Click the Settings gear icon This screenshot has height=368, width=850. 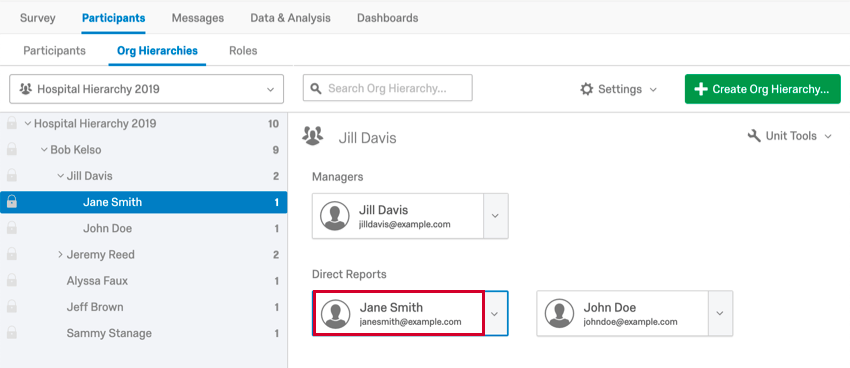[587, 89]
